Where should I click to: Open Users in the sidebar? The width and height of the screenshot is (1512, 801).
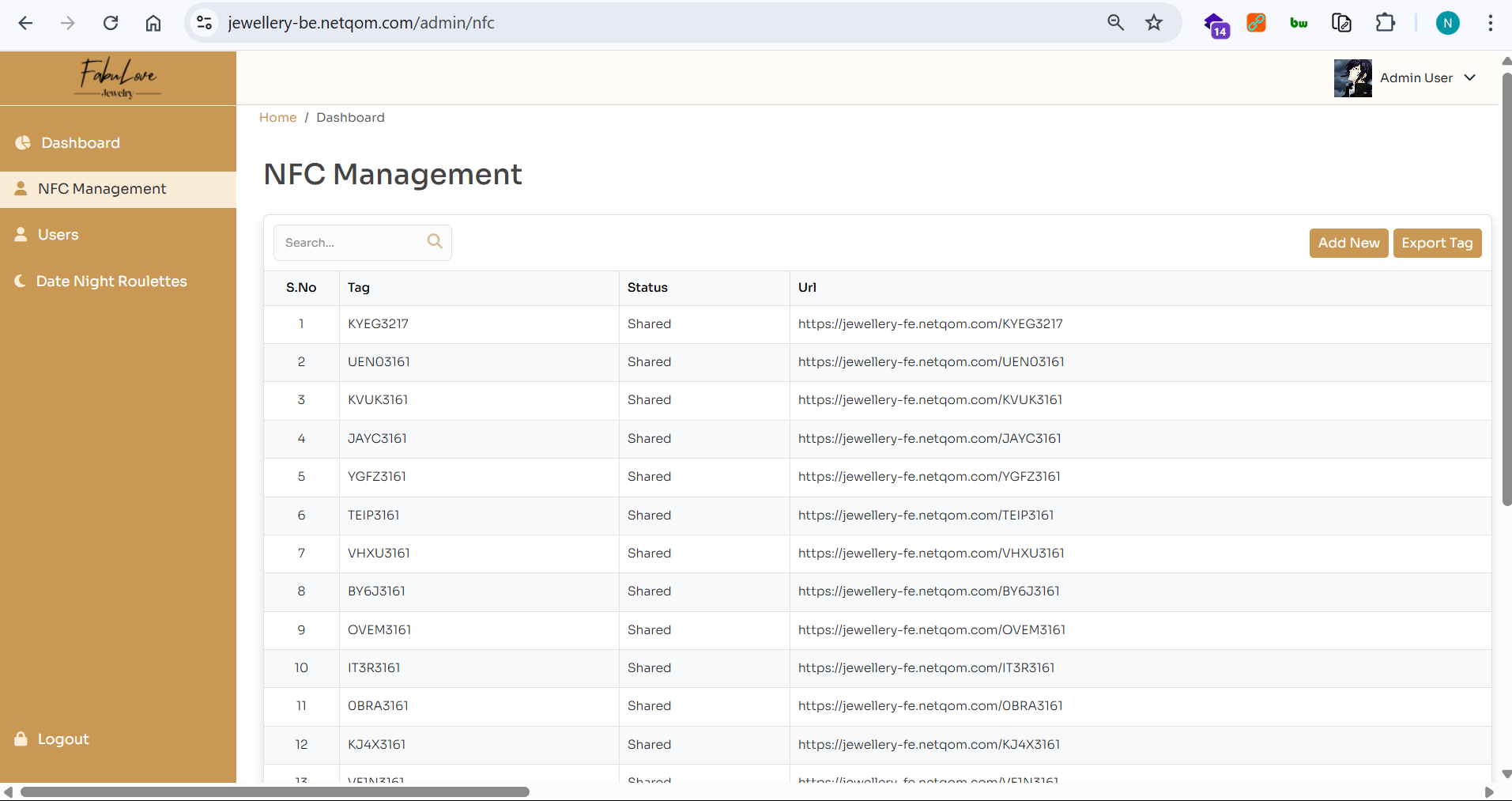(x=58, y=234)
